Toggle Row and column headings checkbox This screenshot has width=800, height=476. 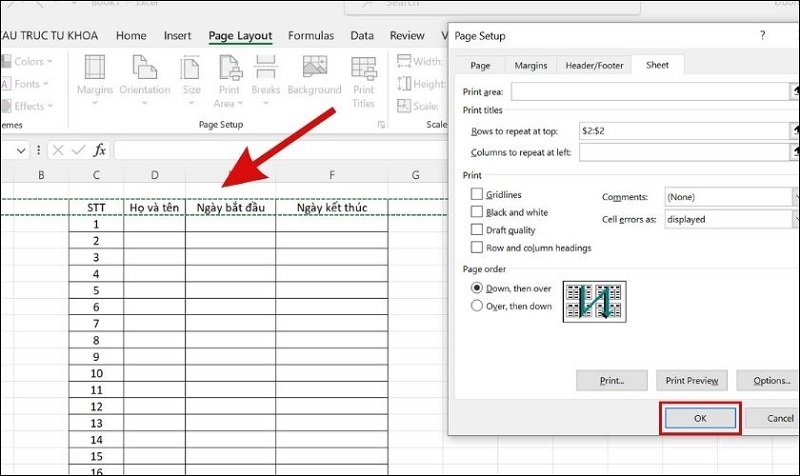coord(477,248)
